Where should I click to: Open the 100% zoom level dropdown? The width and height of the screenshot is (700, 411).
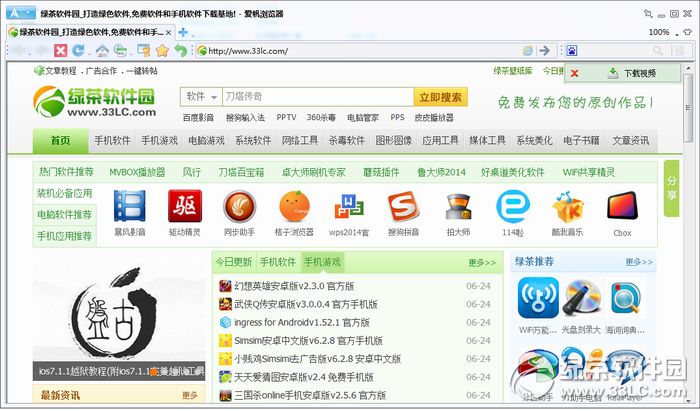[x=663, y=33]
